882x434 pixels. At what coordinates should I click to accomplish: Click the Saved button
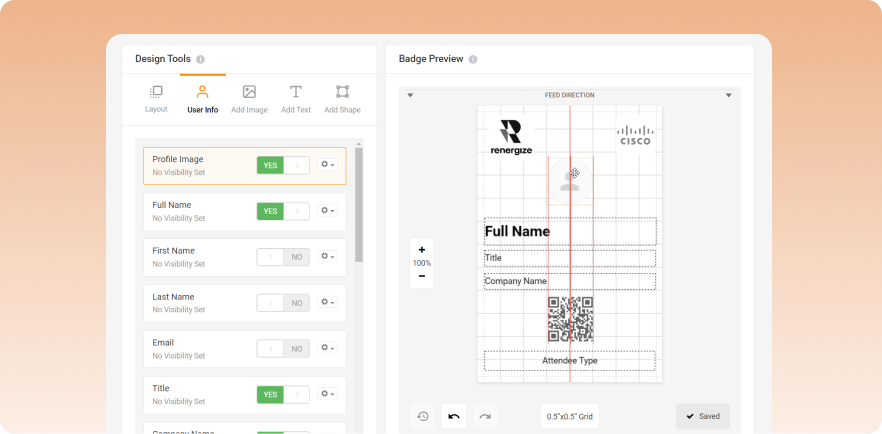click(702, 416)
